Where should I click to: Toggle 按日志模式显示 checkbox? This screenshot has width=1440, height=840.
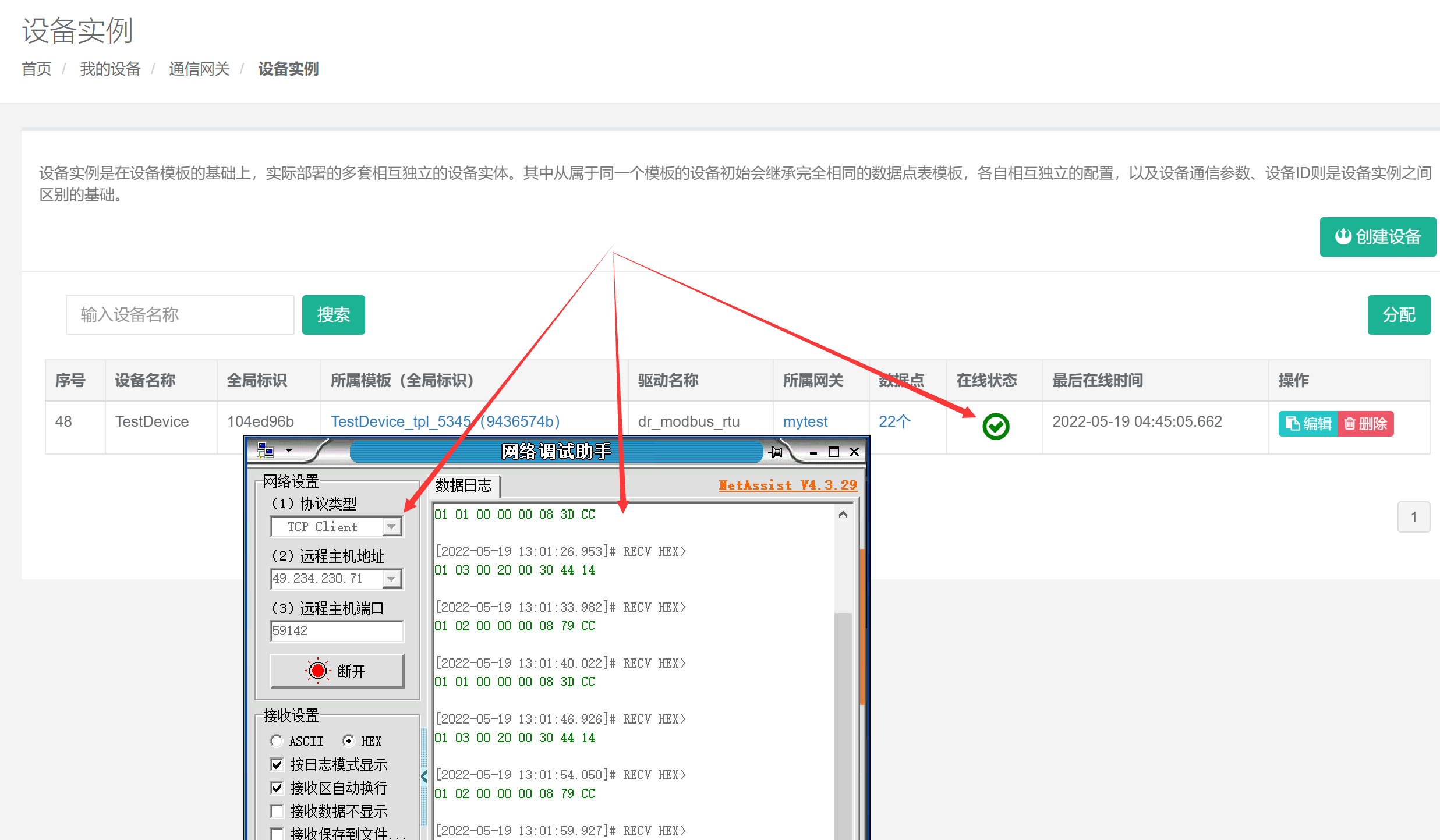pos(277,764)
